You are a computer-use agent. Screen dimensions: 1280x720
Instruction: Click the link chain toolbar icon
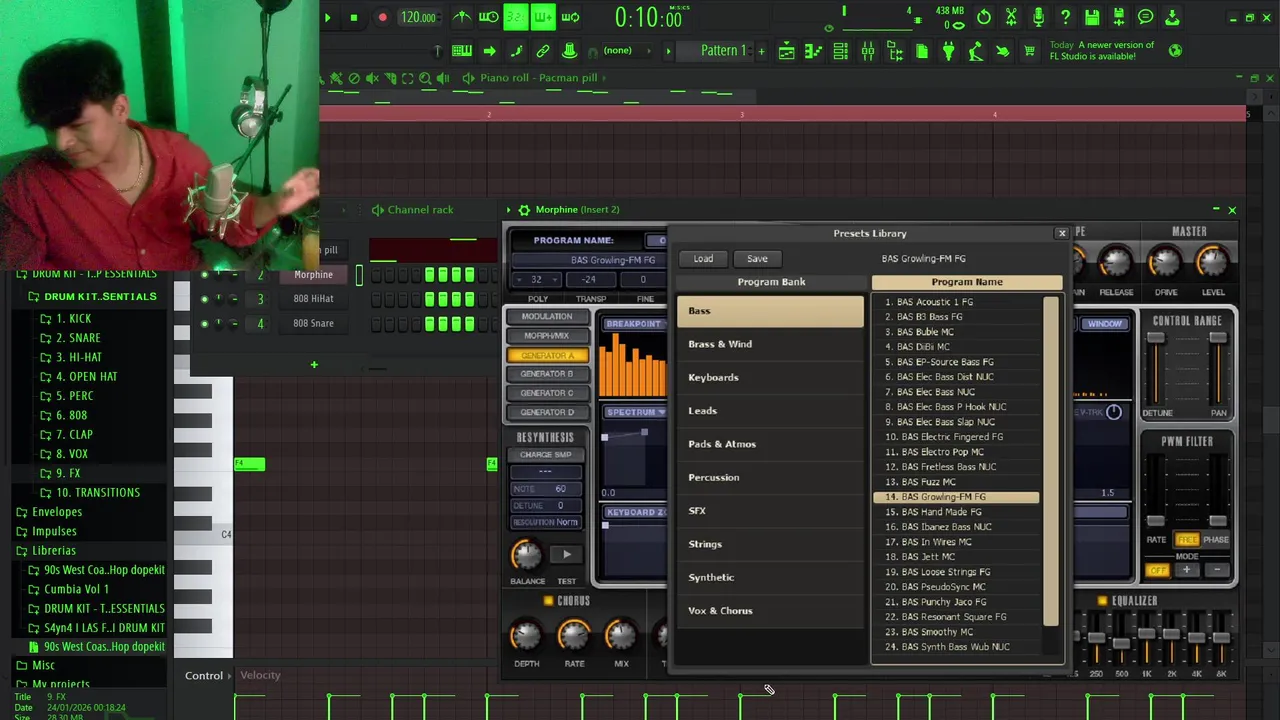click(x=543, y=51)
